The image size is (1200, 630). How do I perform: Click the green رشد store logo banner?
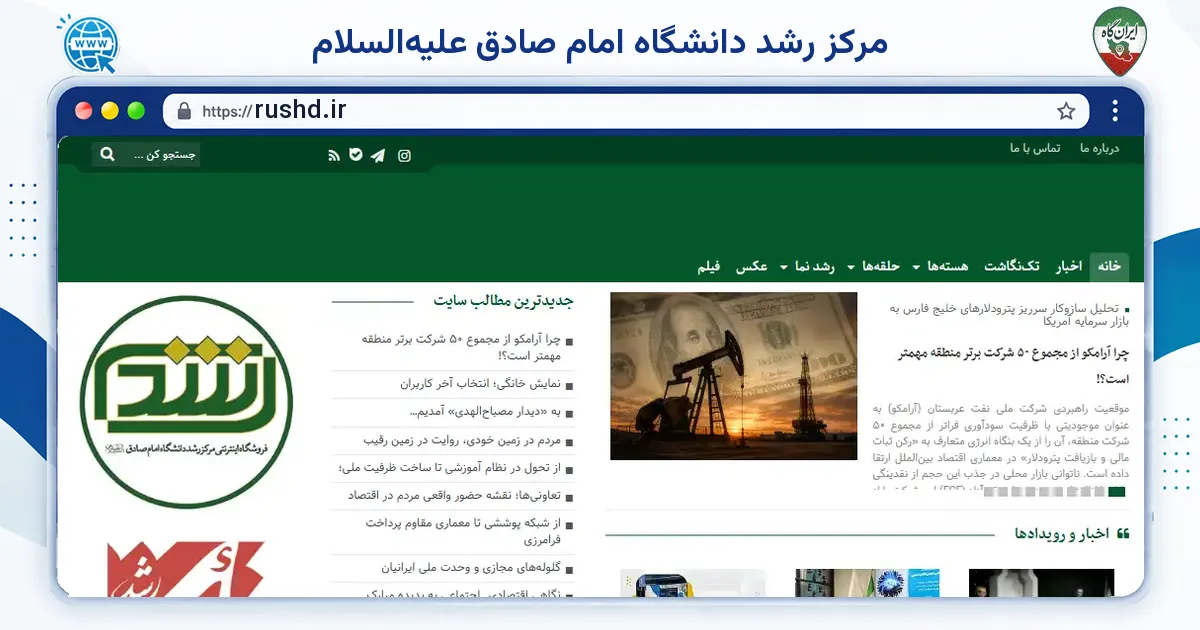point(186,401)
